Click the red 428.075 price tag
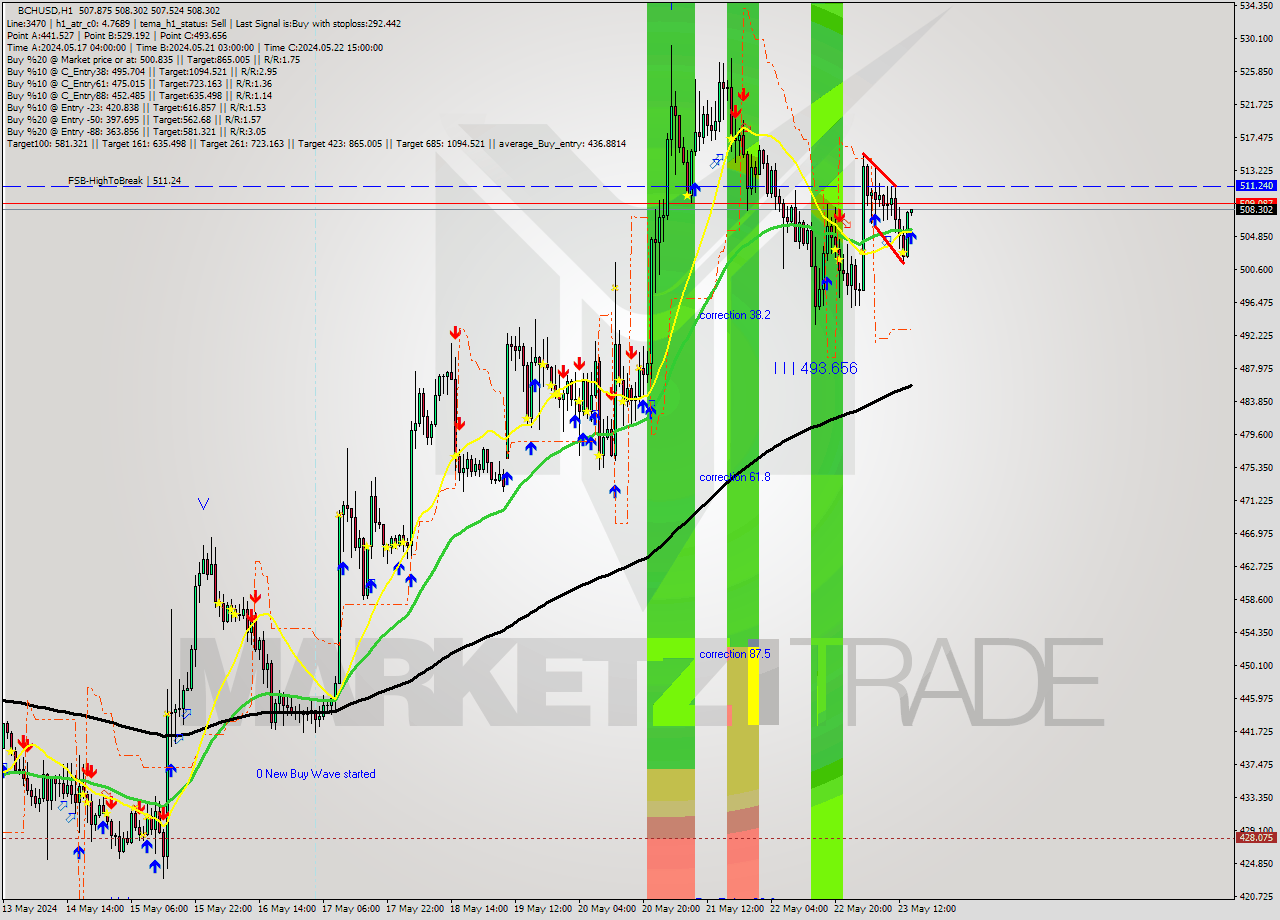The image size is (1280, 920). point(1255,838)
